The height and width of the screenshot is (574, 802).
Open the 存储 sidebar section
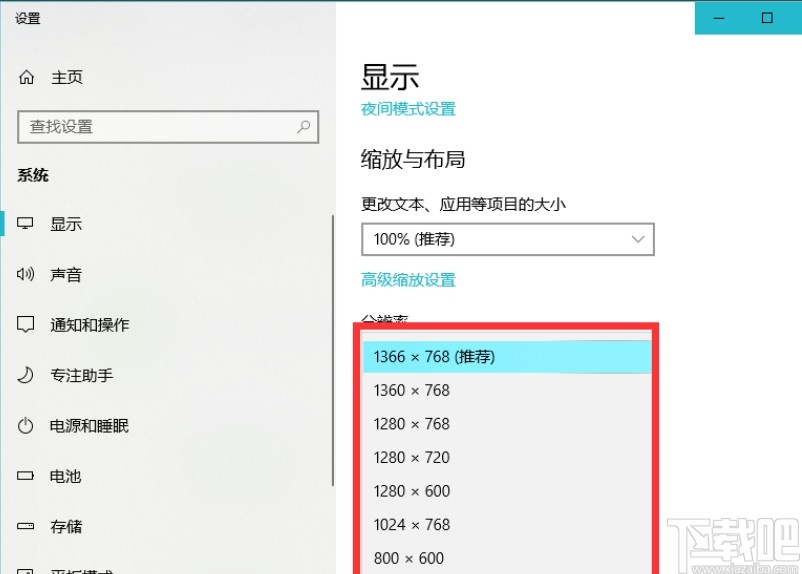(66, 526)
